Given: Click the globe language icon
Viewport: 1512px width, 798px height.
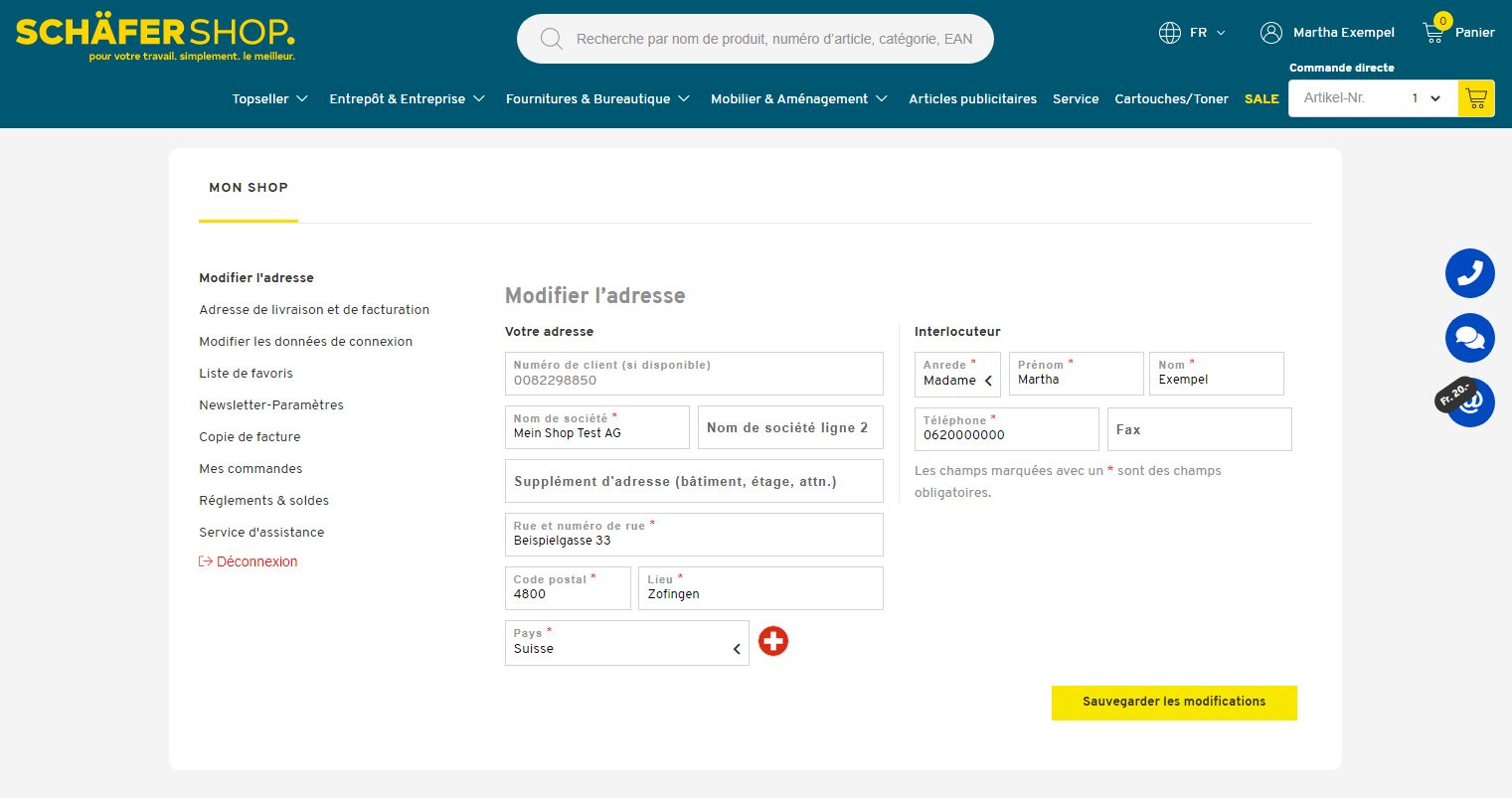Looking at the screenshot, I should (x=1169, y=33).
